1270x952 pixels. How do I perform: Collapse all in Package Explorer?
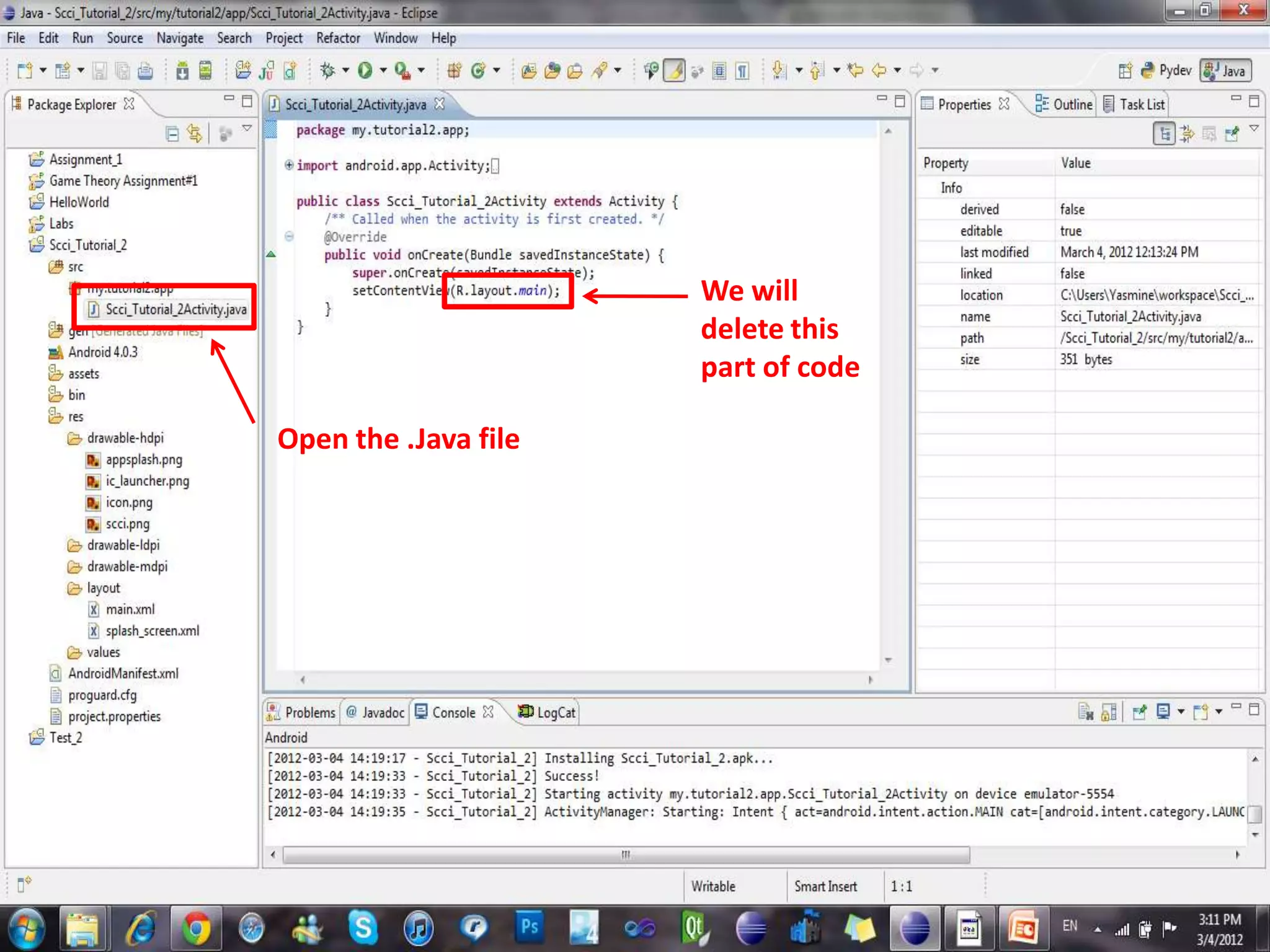[172, 133]
